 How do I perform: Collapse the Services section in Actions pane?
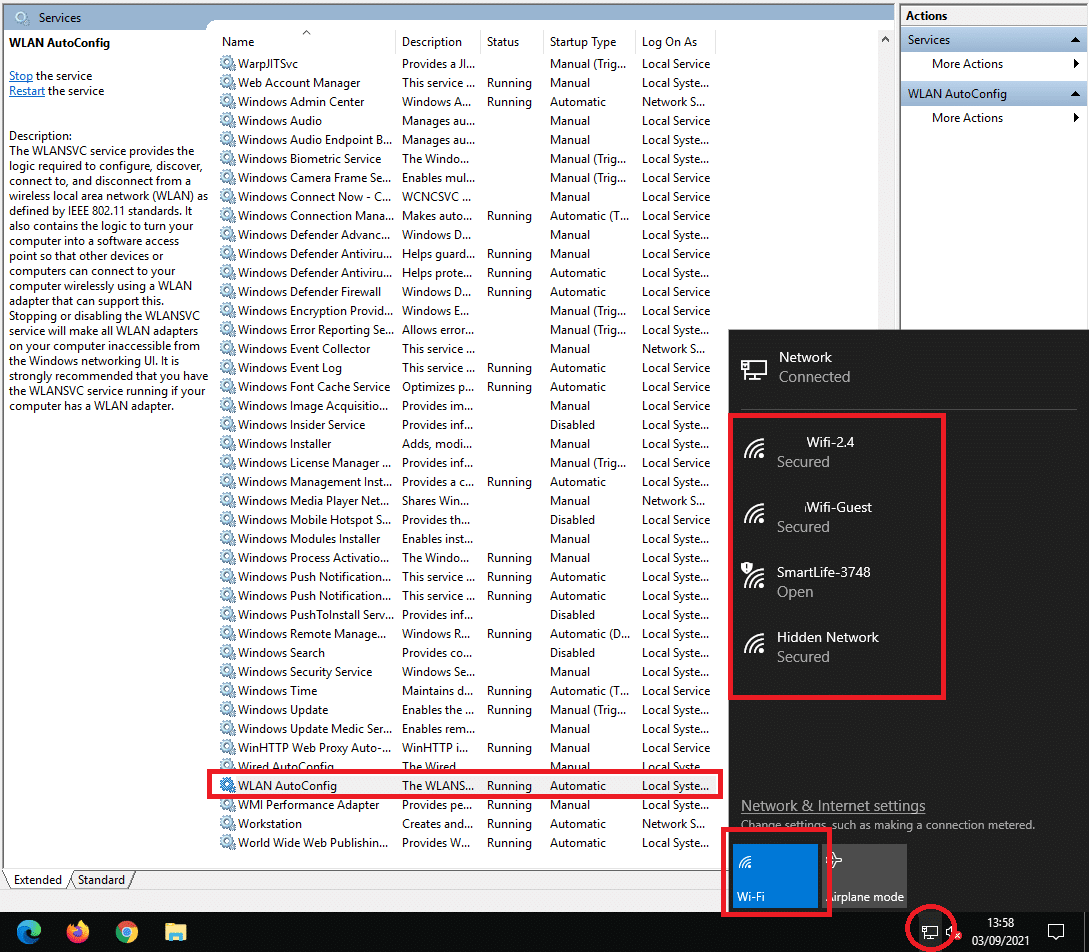[x=1075, y=40]
